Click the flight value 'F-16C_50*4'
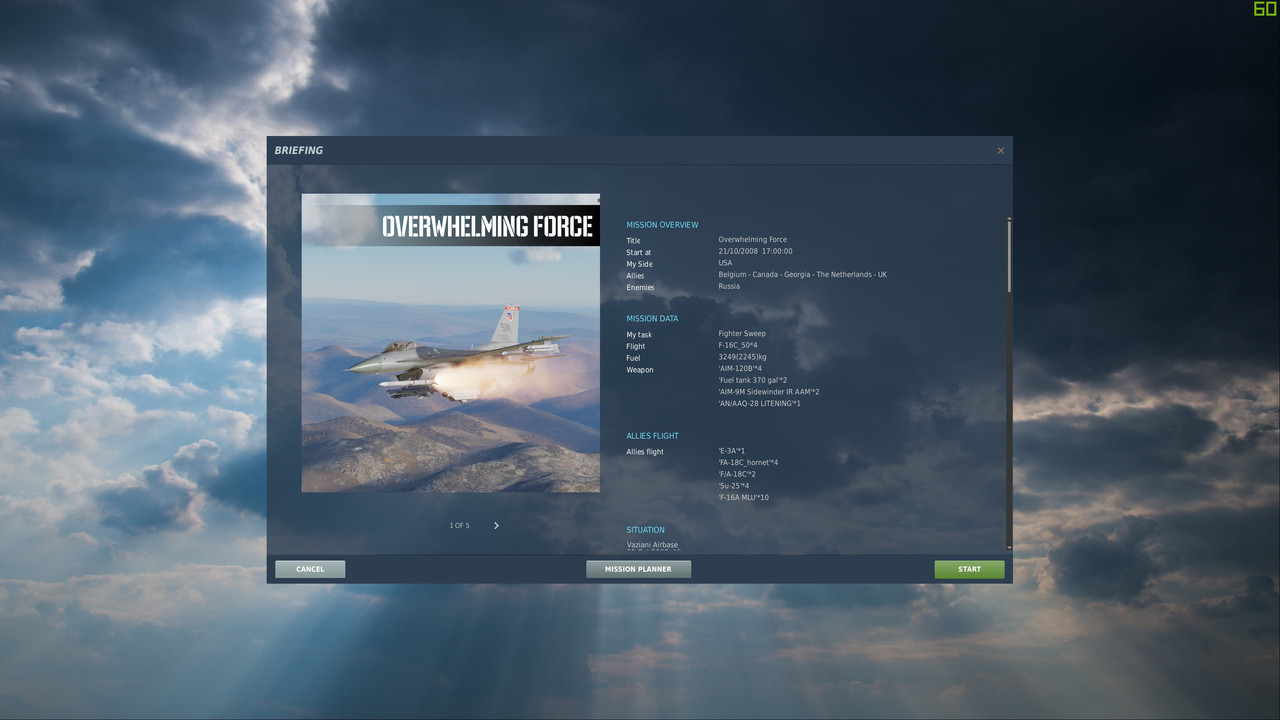Viewport: 1280px width, 720px height. [x=738, y=346]
